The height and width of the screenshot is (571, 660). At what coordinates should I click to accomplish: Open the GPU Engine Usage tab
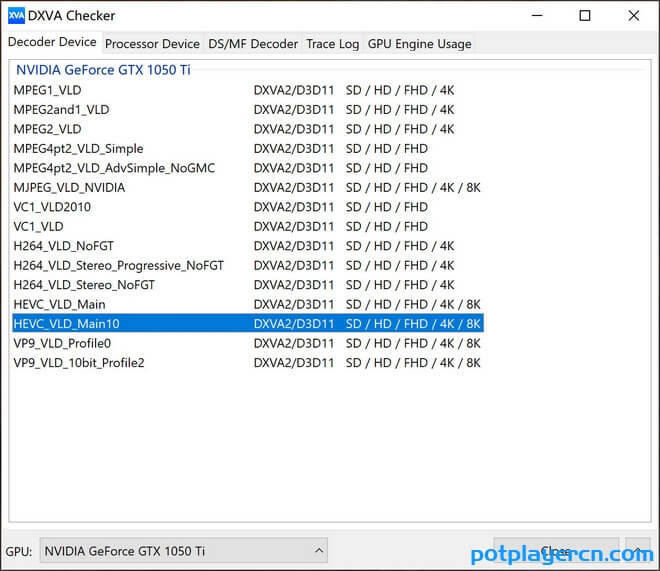pos(419,44)
